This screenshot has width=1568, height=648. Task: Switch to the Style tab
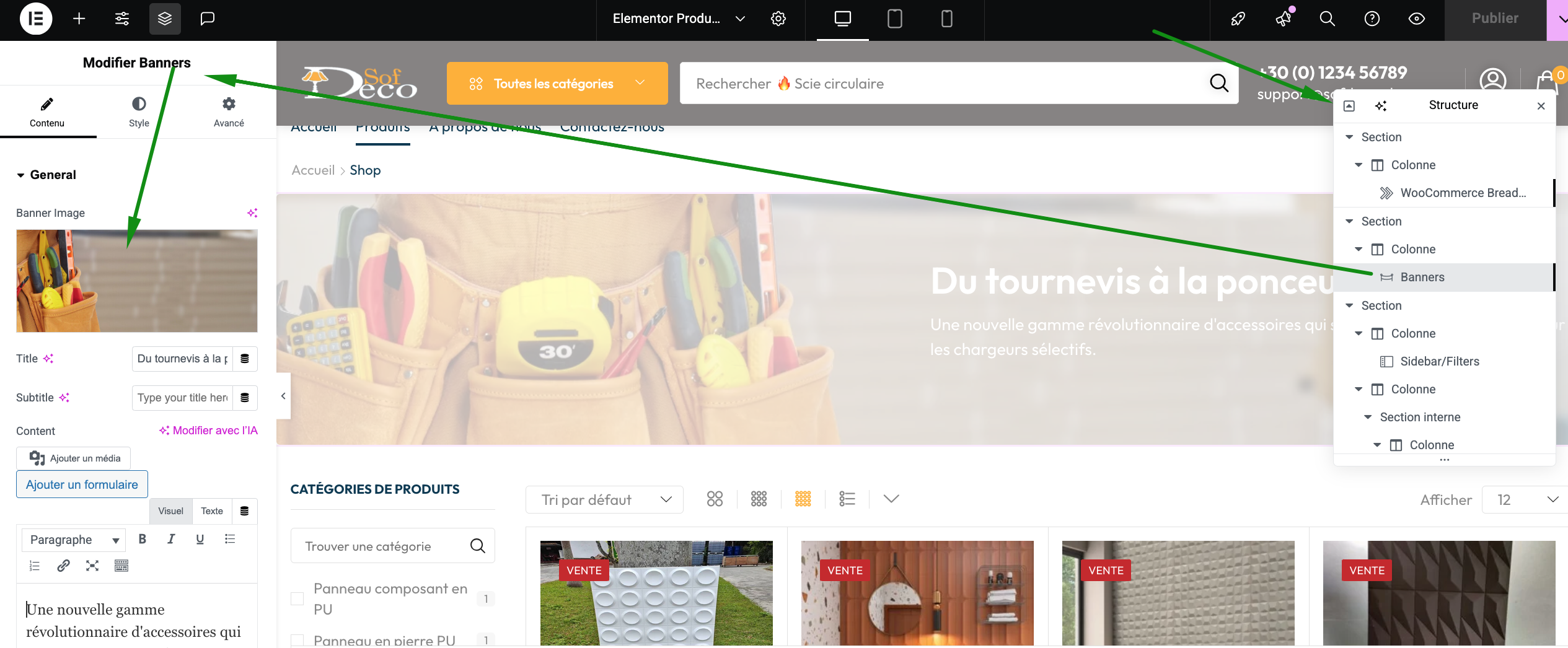[139, 112]
